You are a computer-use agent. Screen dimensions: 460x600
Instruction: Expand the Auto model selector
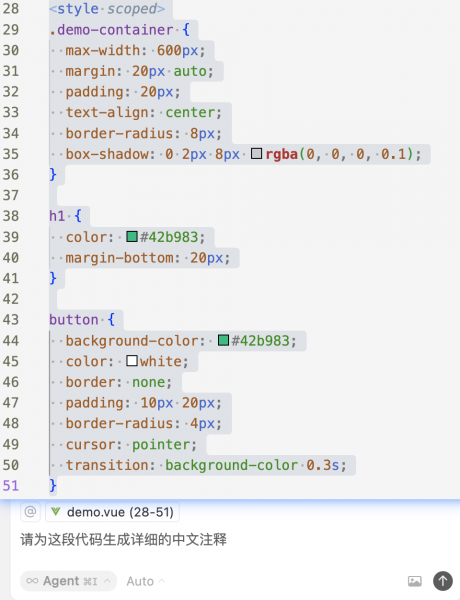click(145, 581)
